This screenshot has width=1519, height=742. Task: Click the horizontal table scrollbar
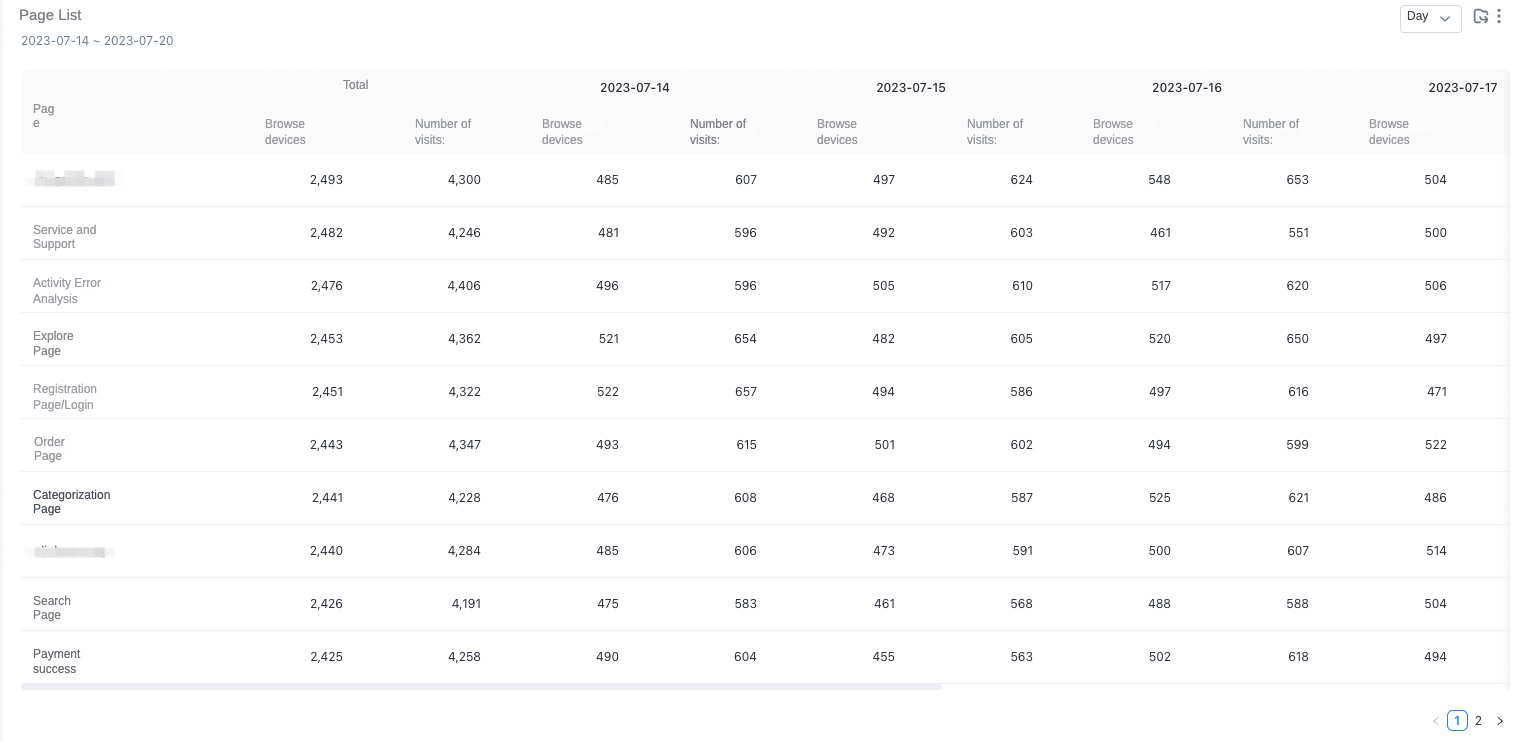tap(481, 687)
